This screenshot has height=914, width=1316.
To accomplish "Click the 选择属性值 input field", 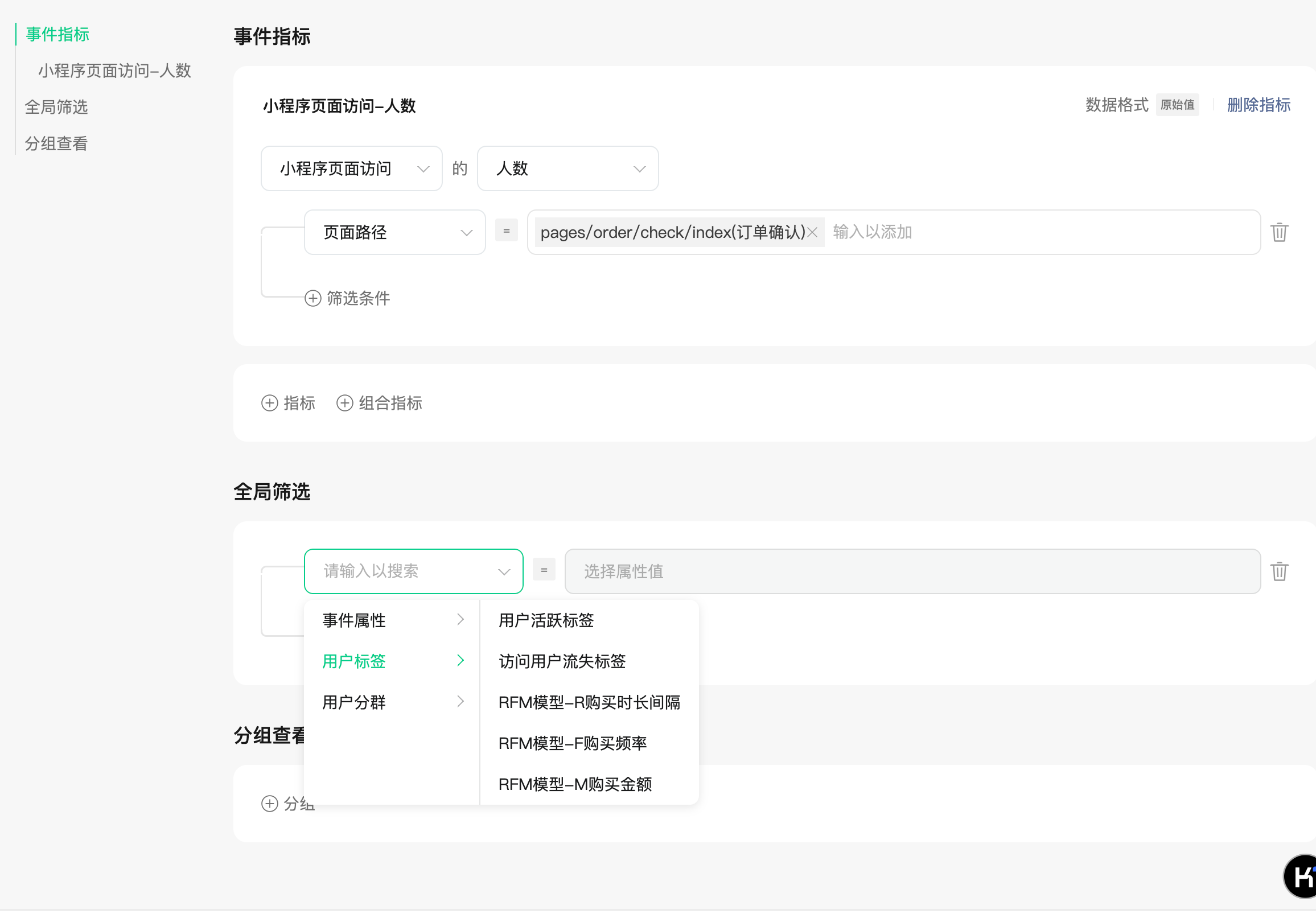I will pos(912,571).
